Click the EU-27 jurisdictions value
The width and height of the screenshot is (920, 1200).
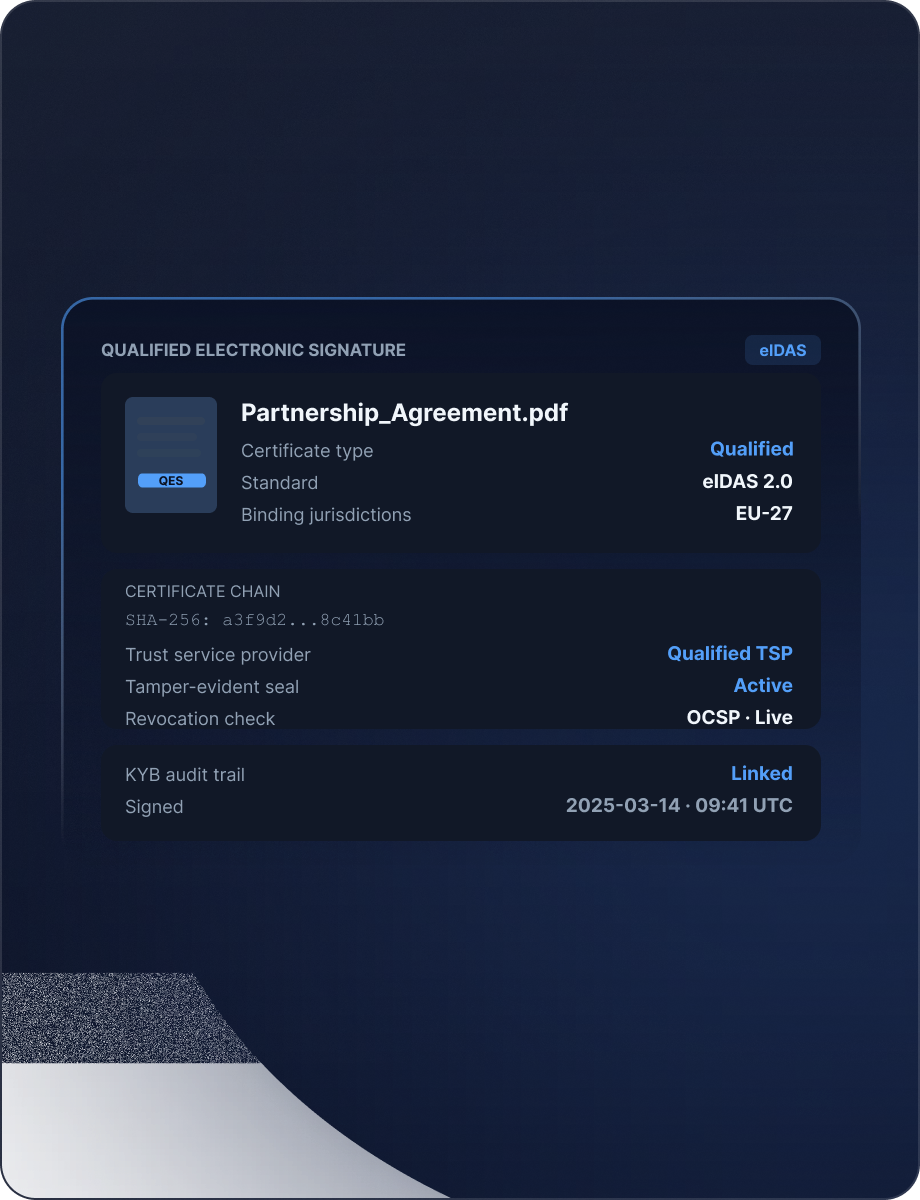tap(764, 513)
